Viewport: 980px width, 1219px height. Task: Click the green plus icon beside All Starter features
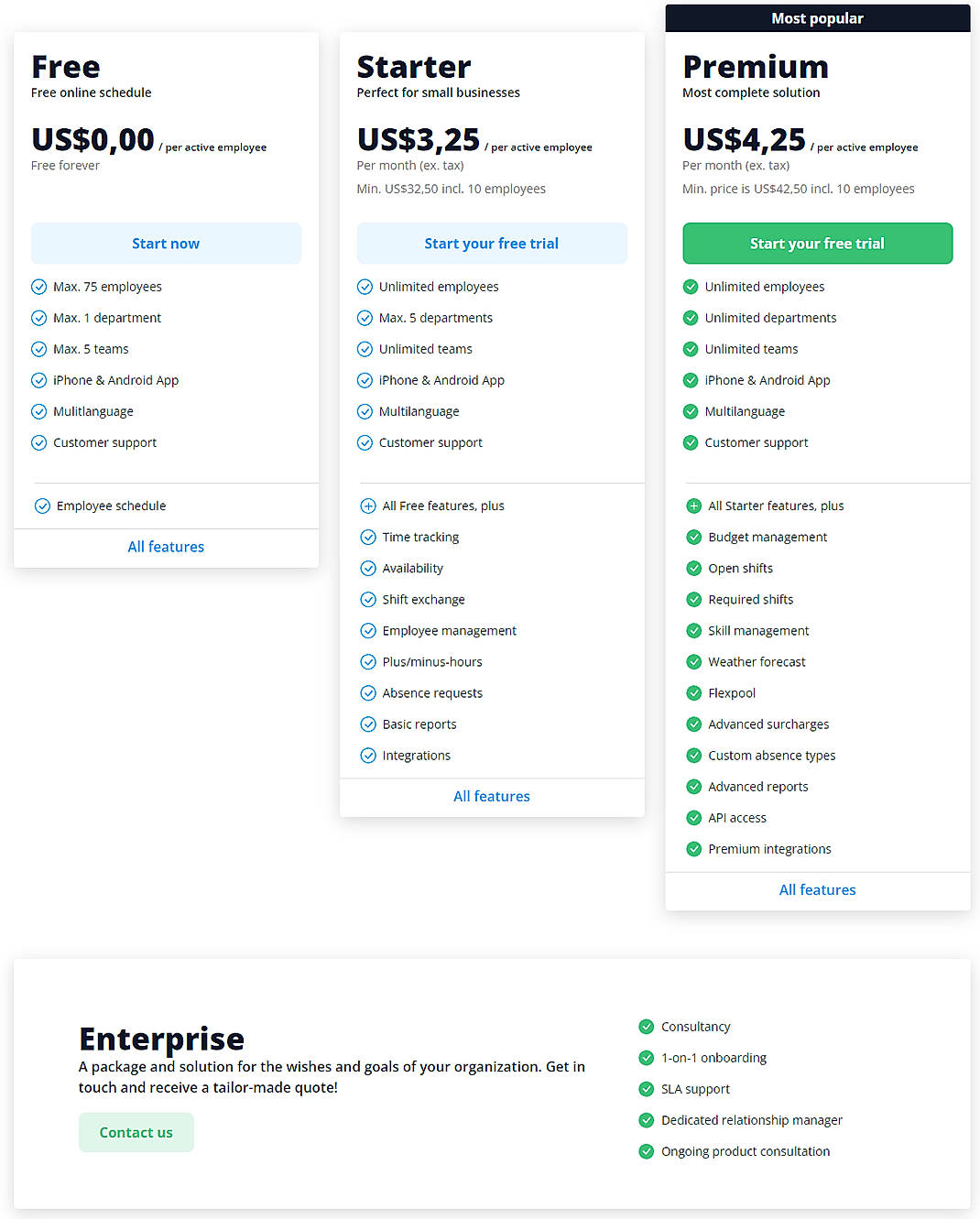point(693,506)
